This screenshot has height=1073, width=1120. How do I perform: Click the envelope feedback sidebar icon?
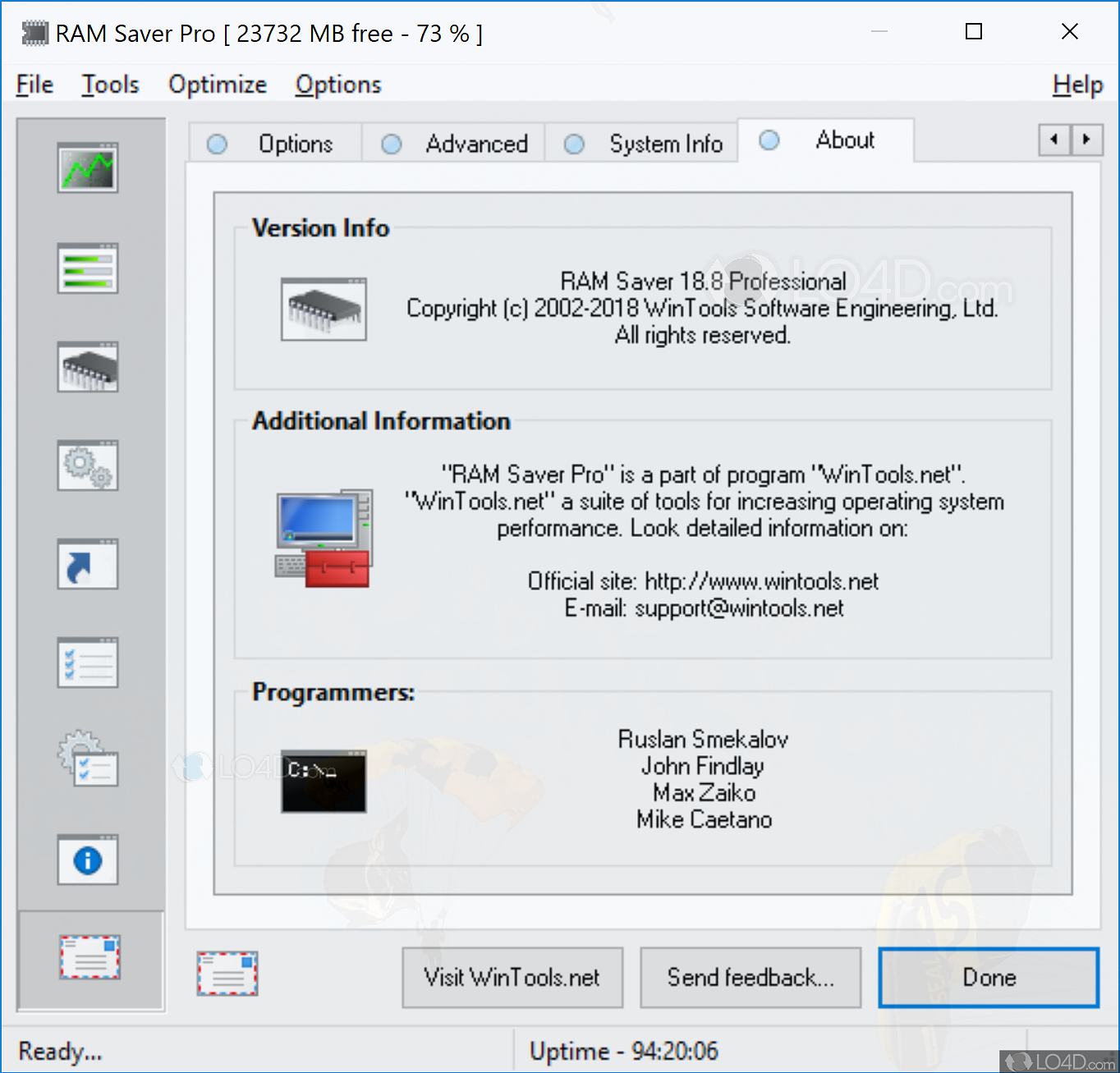tap(90, 957)
